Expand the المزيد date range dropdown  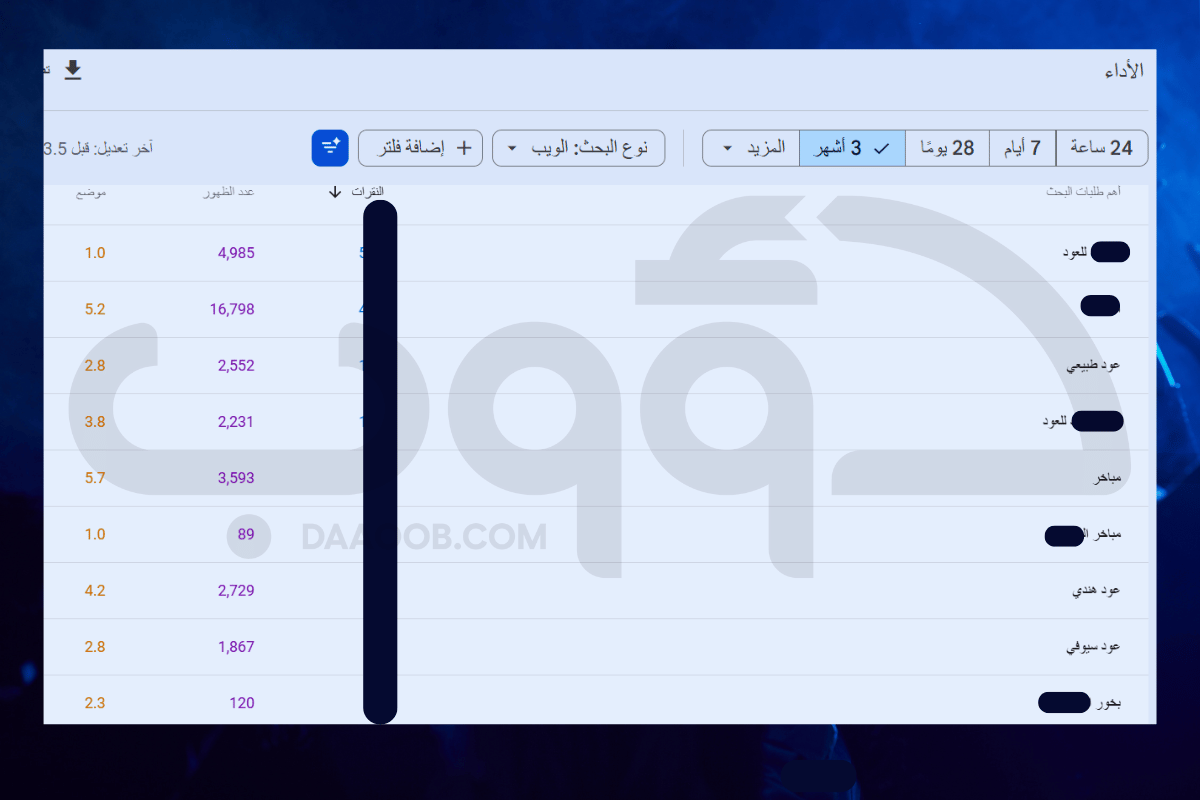751,148
